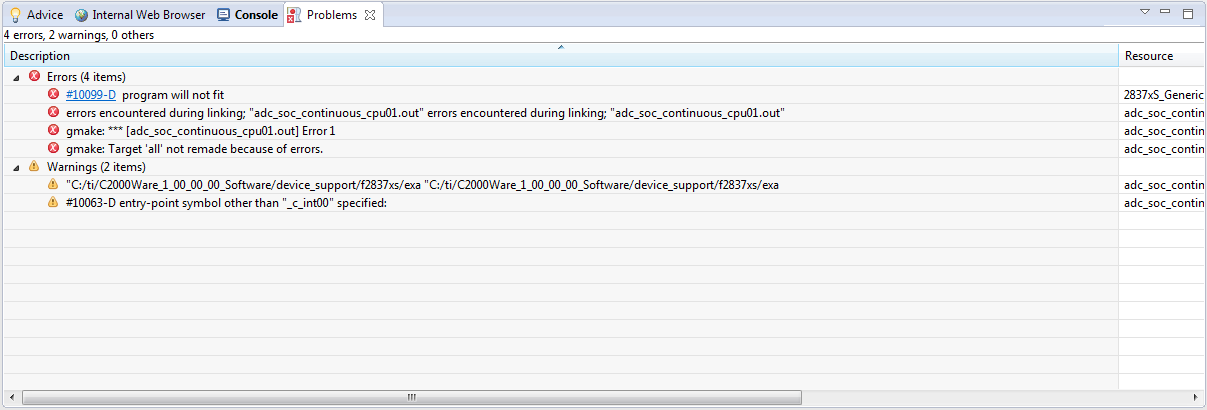This screenshot has width=1207, height=410.
Task: Click resource cell of 'errors encountered during linking' row
Action: click(x=1163, y=113)
